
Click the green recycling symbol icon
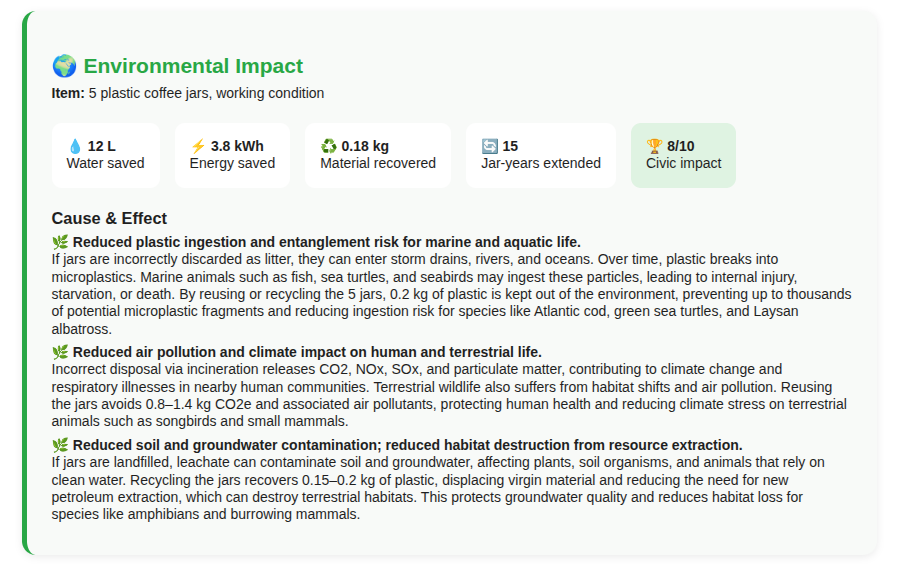[x=328, y=147]
